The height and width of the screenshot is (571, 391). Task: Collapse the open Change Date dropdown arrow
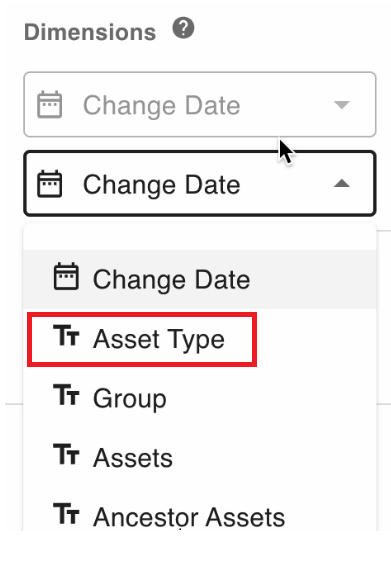click(x=342, y=184)
